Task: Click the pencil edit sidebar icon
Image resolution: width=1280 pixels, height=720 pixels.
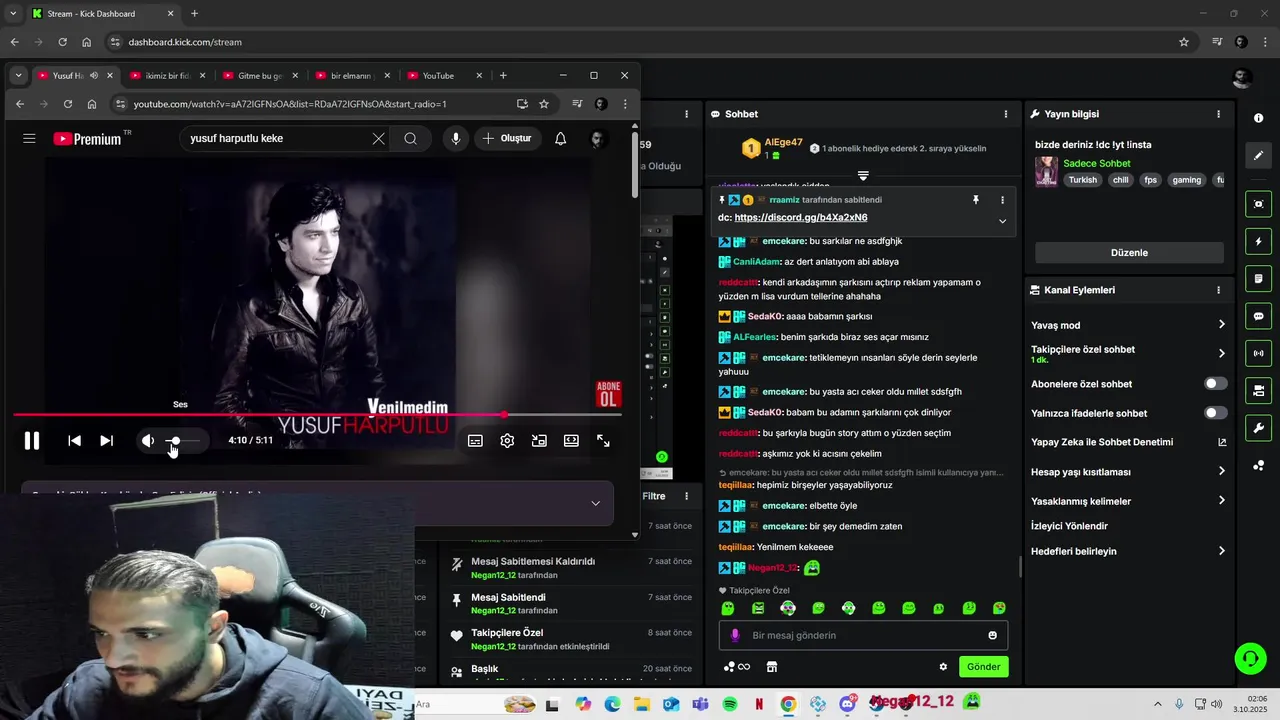Action: (x=1258, y=155)
